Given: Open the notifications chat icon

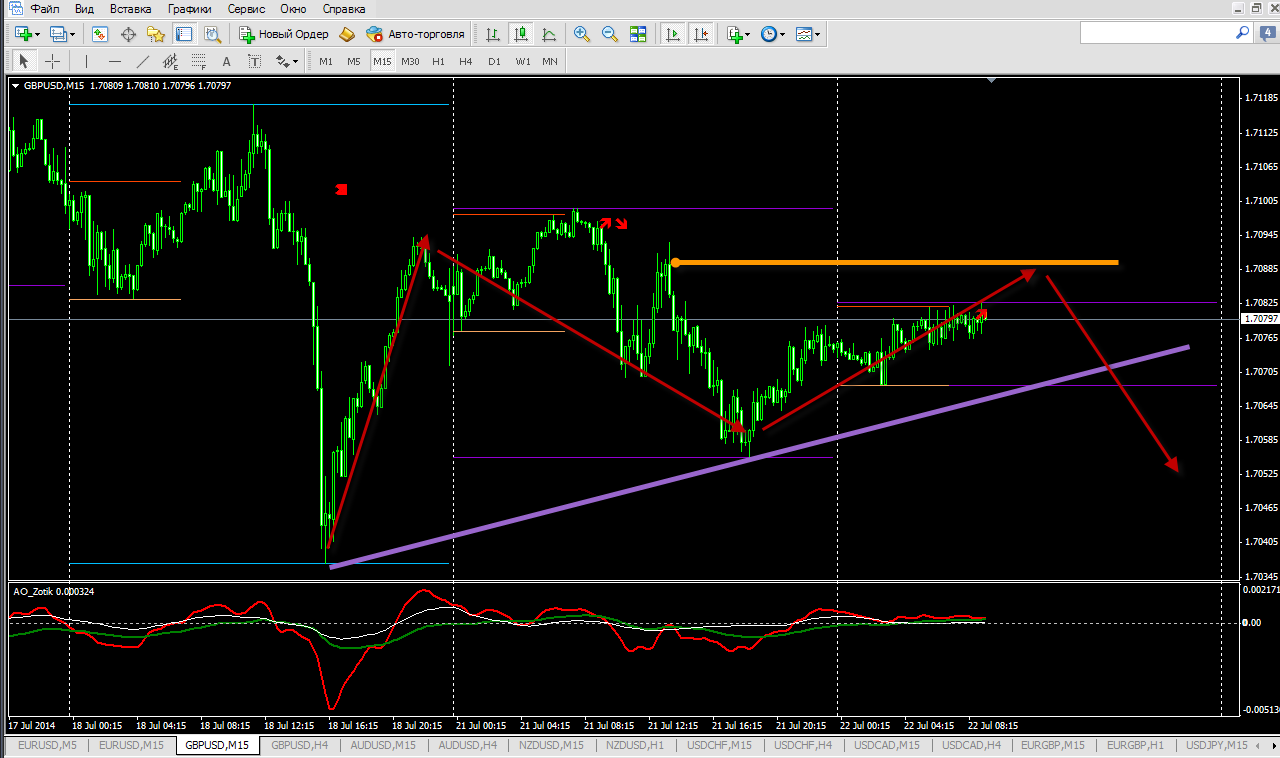Looking at the screenshot, I should pyautogui.click(x=1266, y=33).
